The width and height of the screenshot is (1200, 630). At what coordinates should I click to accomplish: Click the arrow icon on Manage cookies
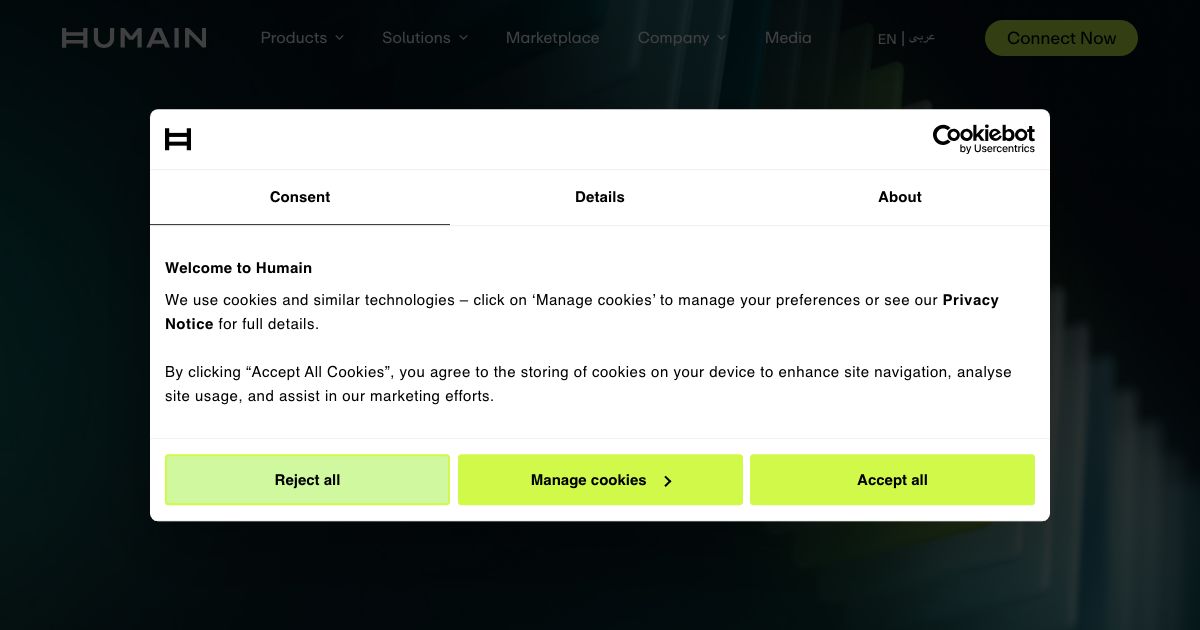668,481
